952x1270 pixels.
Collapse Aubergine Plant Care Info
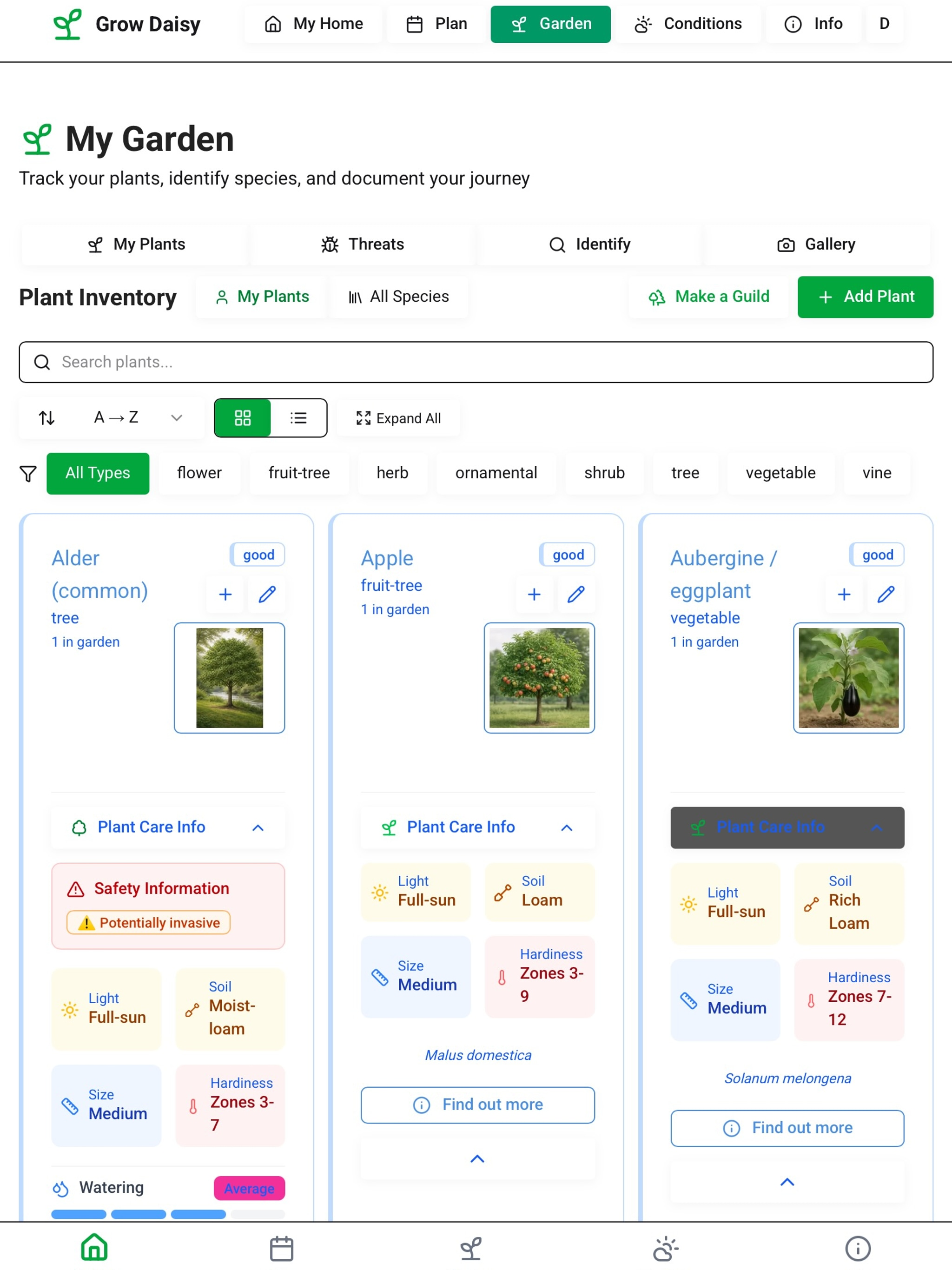787,828
